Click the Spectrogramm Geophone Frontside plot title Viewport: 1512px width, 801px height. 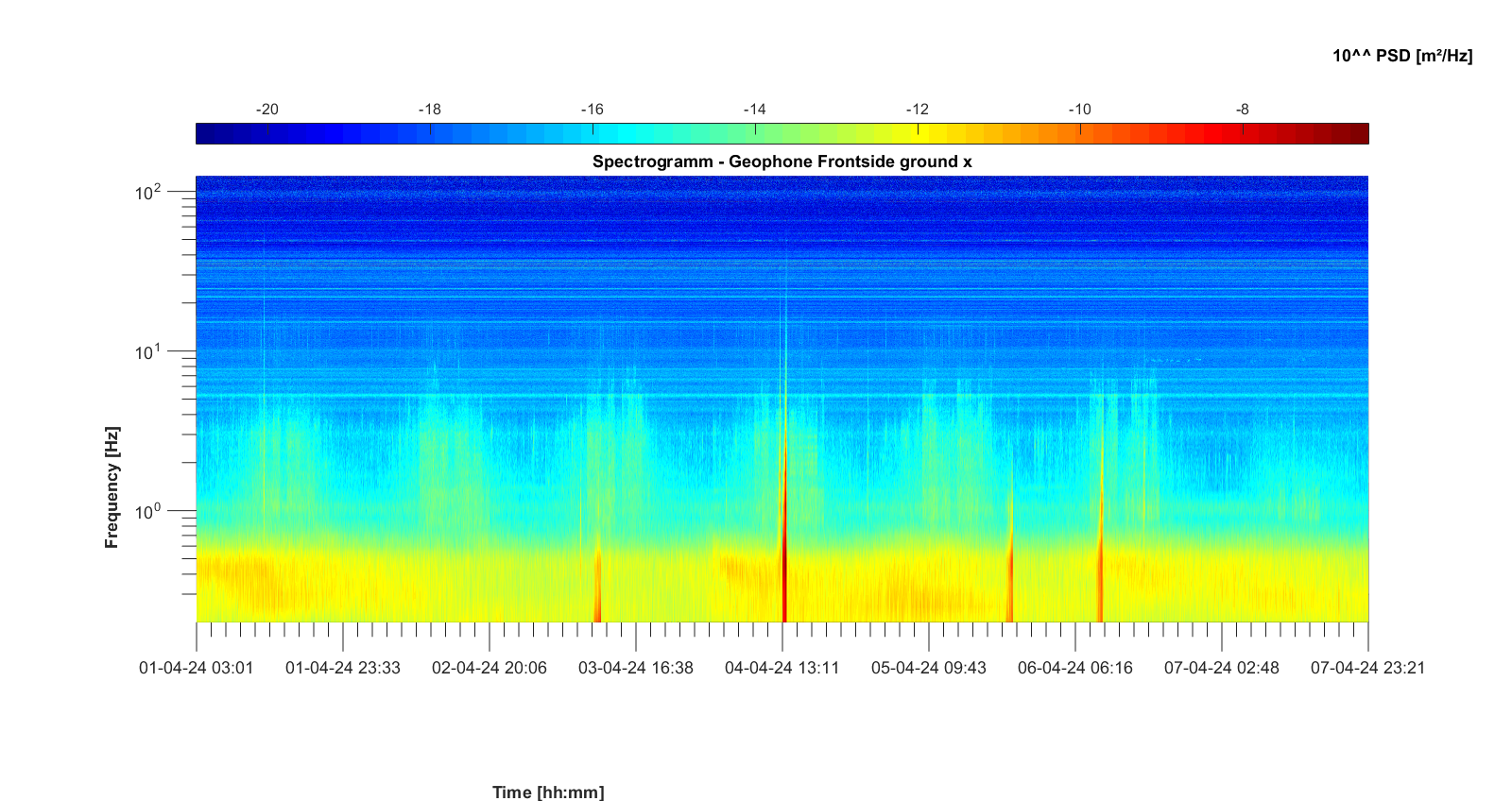pos(782,162)
